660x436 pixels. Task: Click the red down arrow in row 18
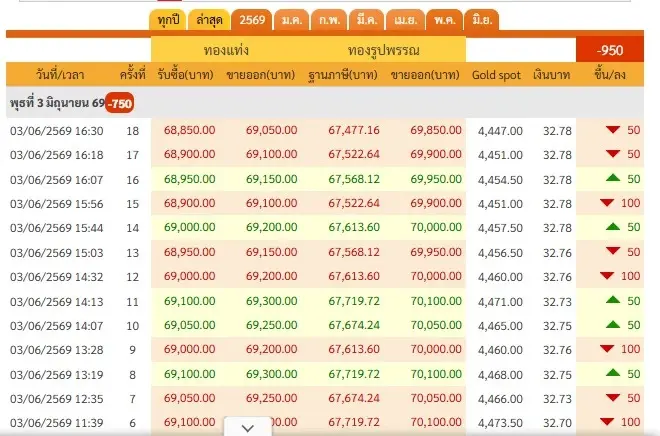pyautogui.click(x=613, y=130)
